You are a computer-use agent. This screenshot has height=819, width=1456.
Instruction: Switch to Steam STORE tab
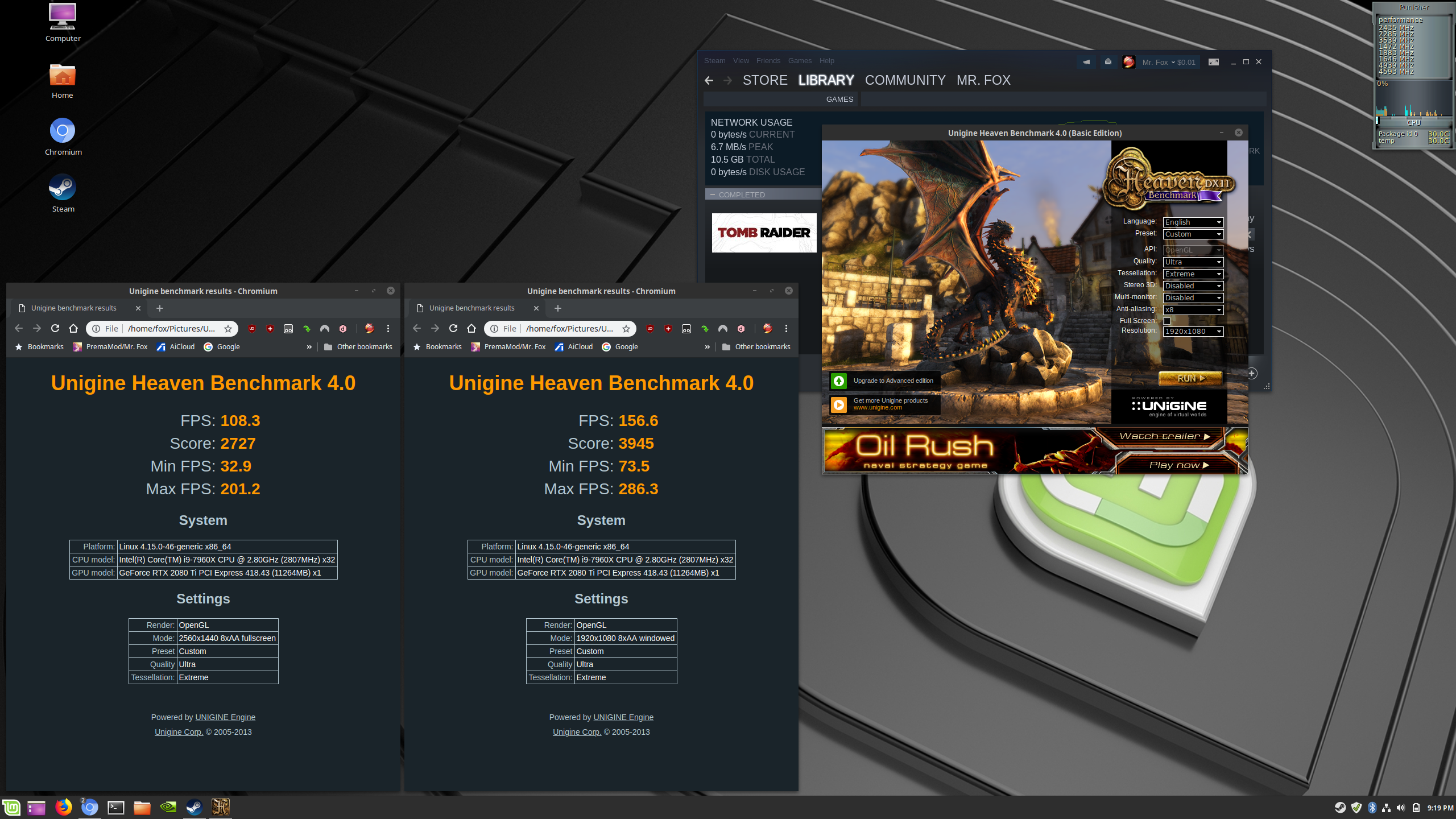765,80
